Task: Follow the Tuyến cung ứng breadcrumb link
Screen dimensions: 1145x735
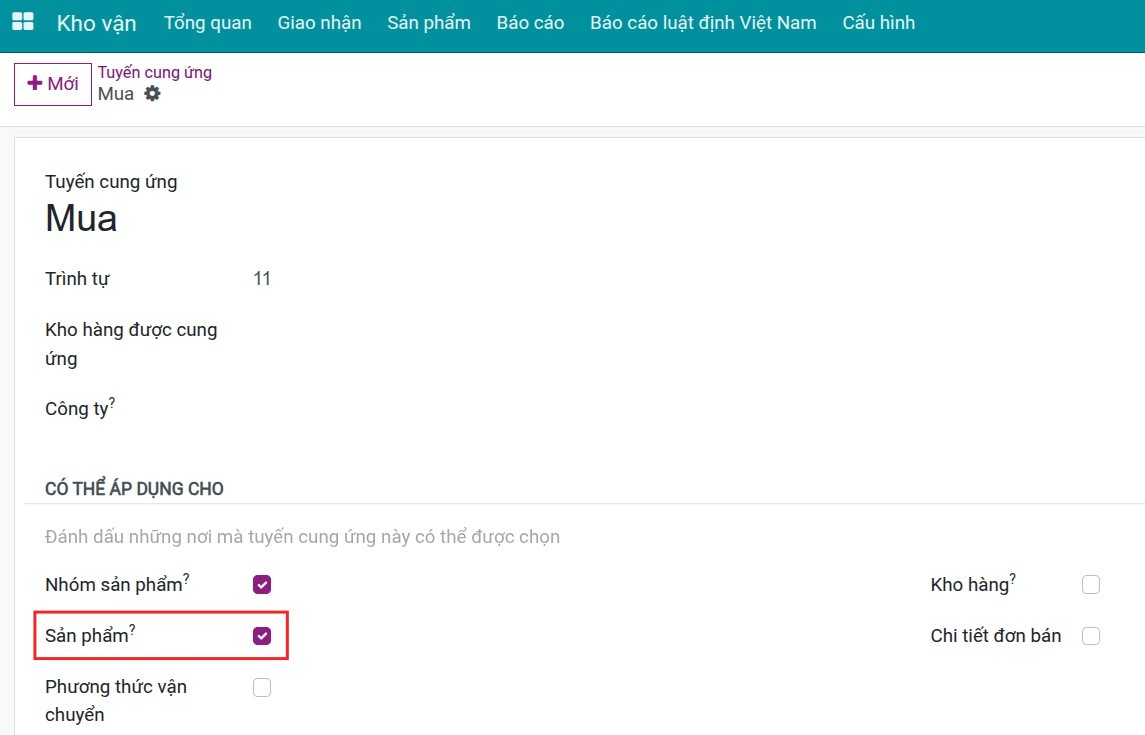Action: click(x=154, y=72)
